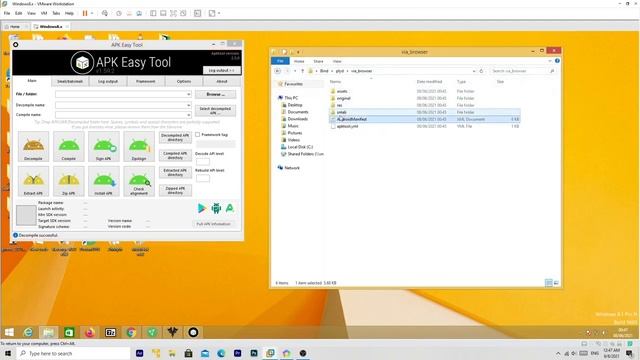
Task: Open After Effects on host taskbar
Action: [140, 353]
